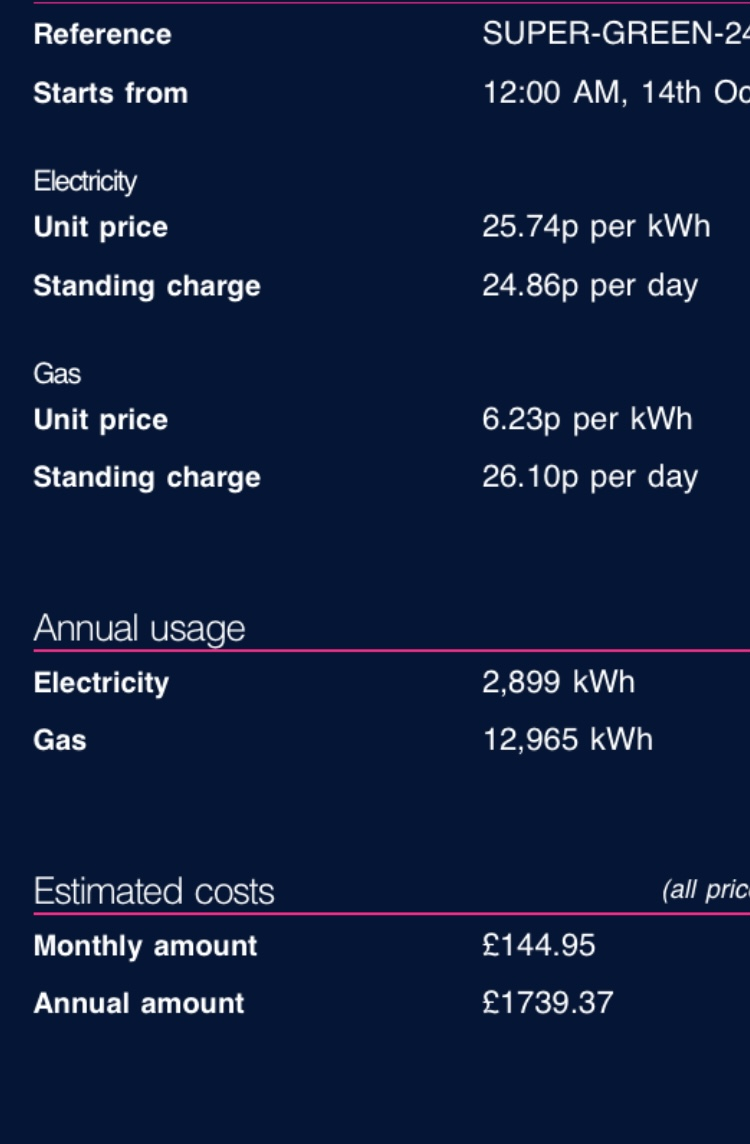Select the Reference label

tap(102, 34)
